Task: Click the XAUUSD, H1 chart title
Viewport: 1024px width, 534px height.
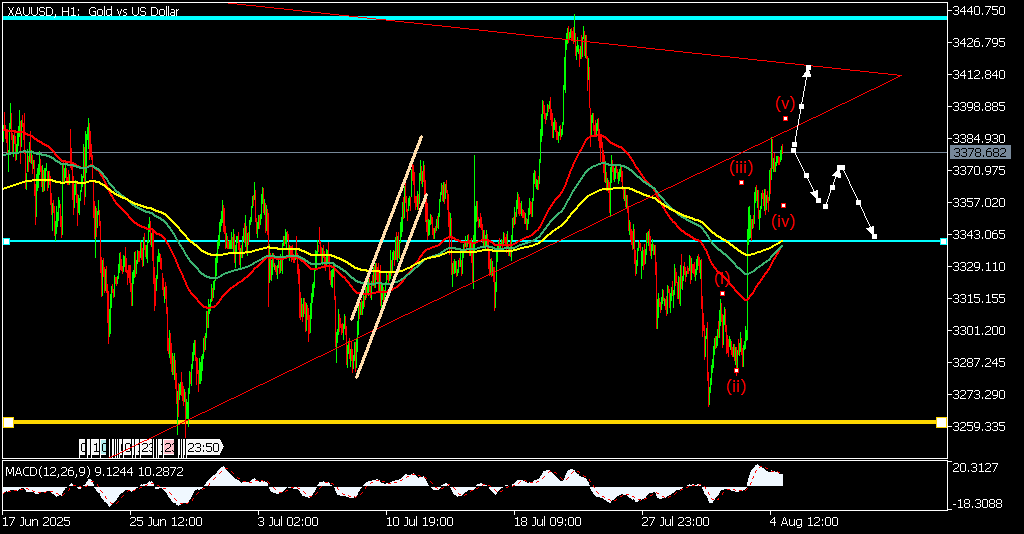Action: [93, 11]
